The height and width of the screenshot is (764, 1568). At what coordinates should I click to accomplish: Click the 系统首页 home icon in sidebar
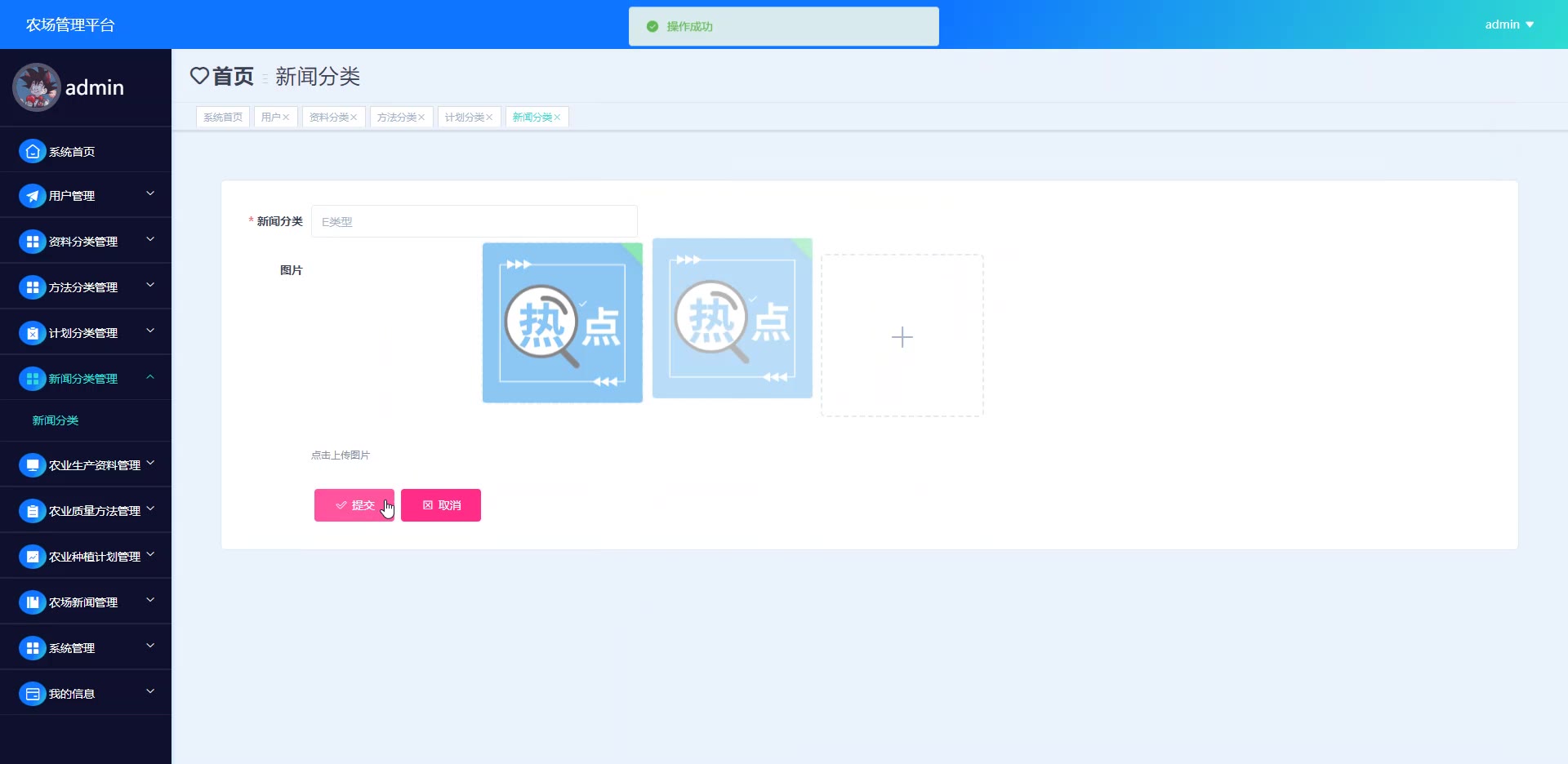(33, 151)
